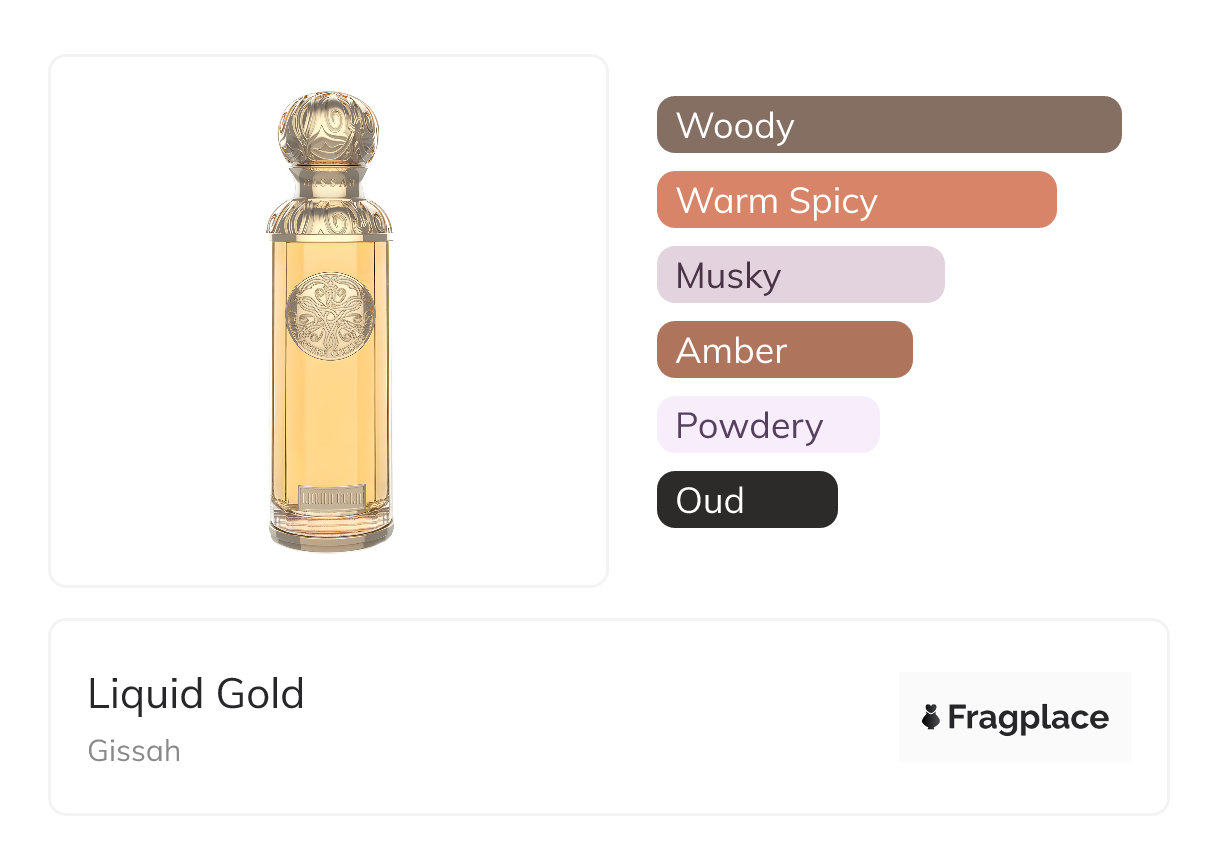Click blank space right of the bottle

click(x=500, y=320)
